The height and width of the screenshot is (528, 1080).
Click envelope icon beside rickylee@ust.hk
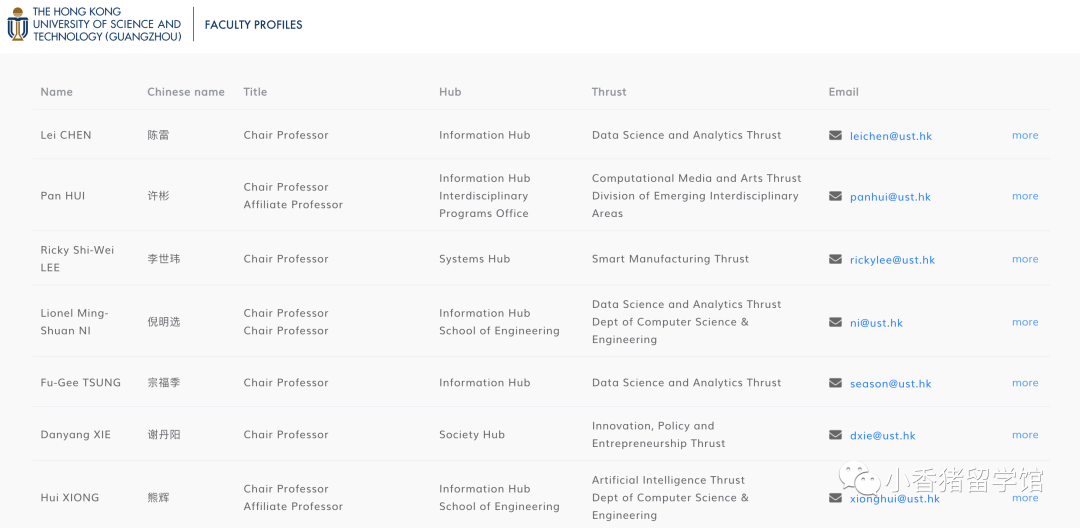point(835,259)
